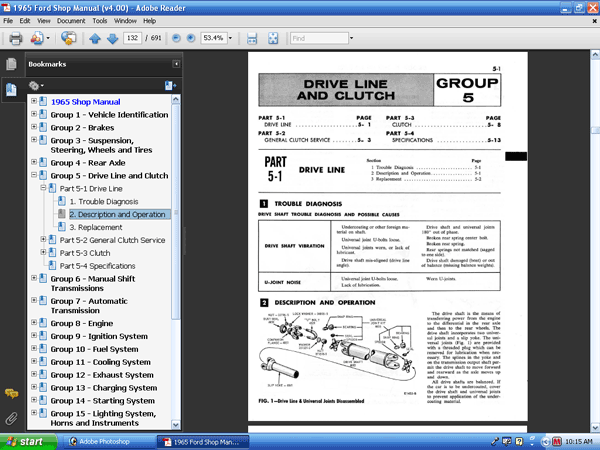600x450 pixels.
Task: Open the View menu
Action: tap(44, 21)
